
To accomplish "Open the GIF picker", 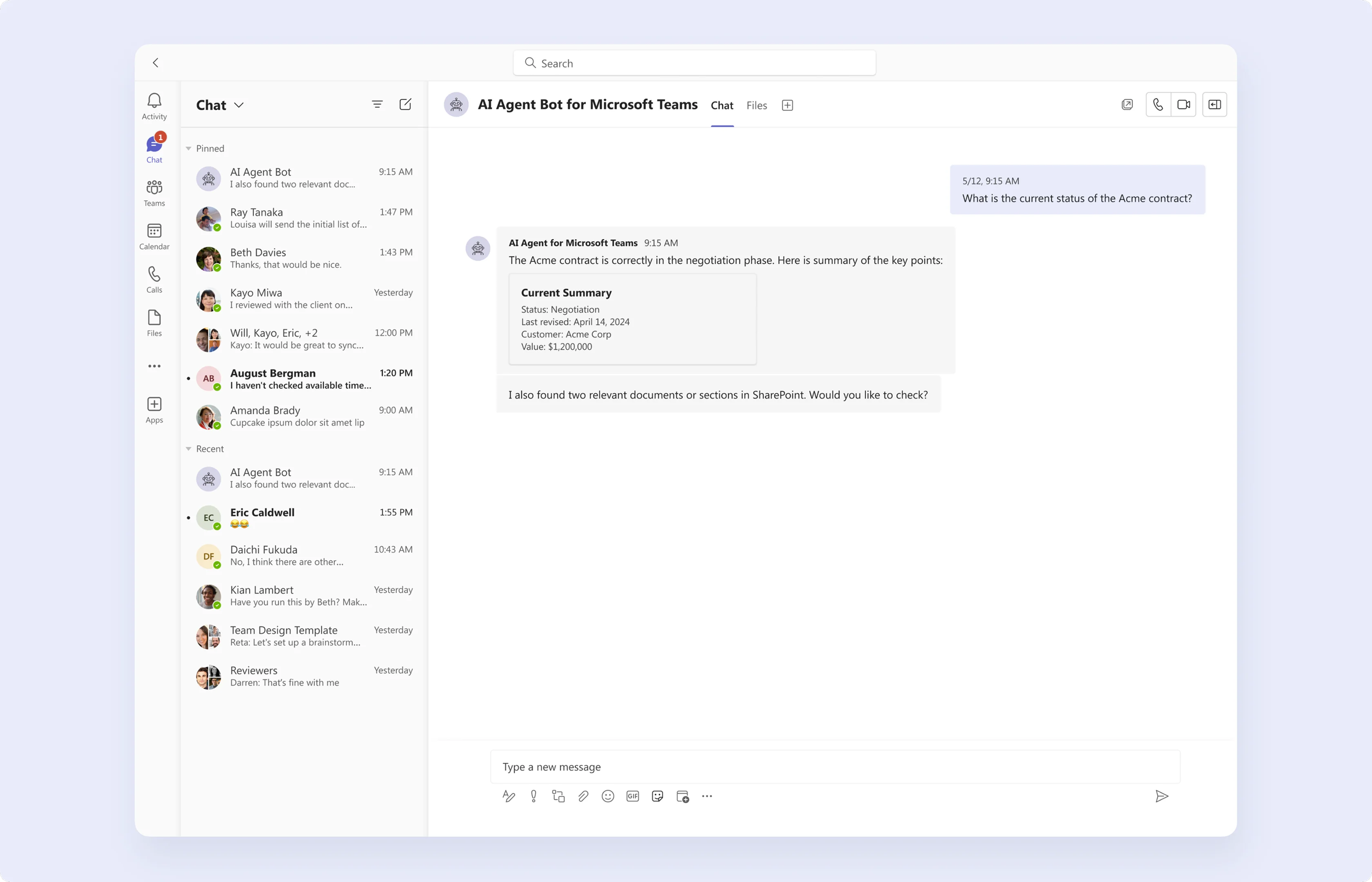I will [632, 796].
